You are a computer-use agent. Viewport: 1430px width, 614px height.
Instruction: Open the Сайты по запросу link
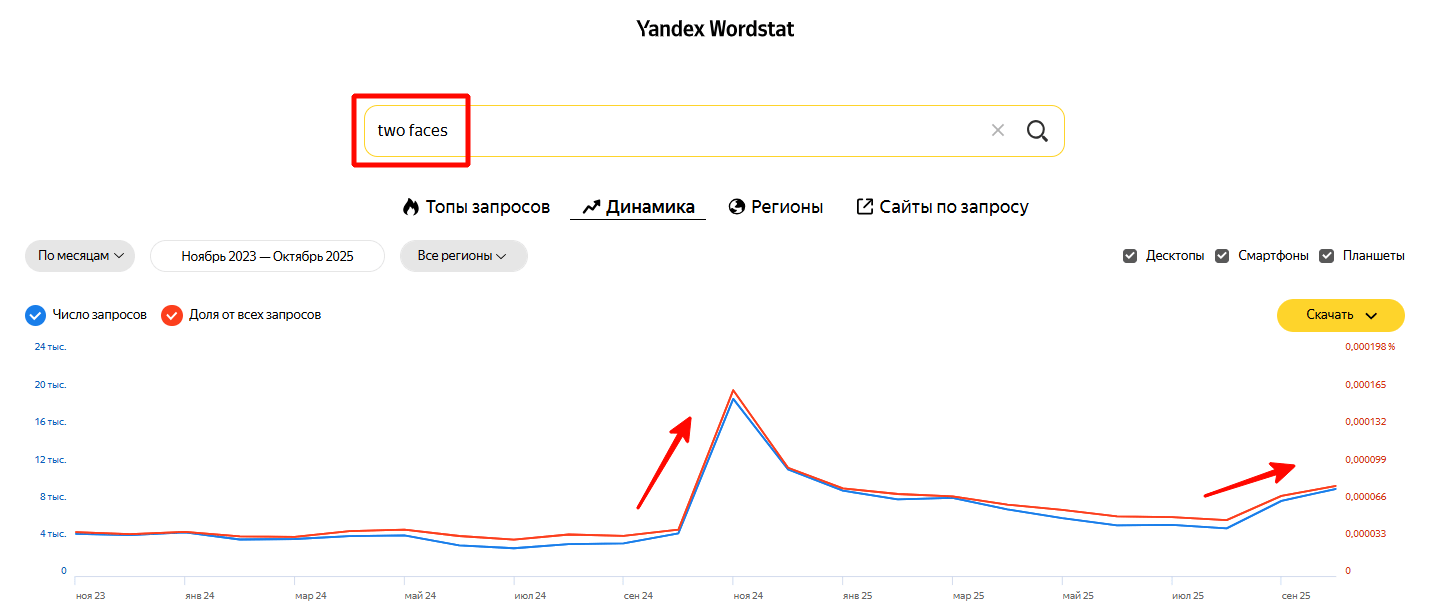click(953, 207)
